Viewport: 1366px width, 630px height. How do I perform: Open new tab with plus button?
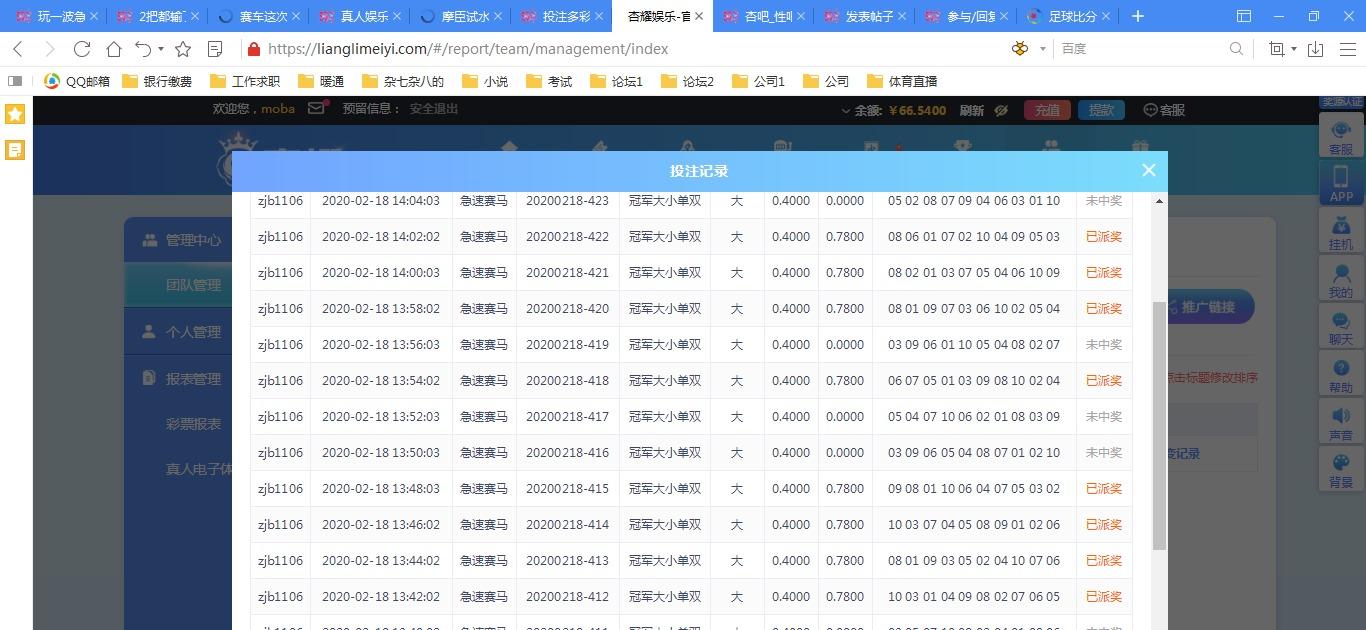click(x=1137, y=16)
